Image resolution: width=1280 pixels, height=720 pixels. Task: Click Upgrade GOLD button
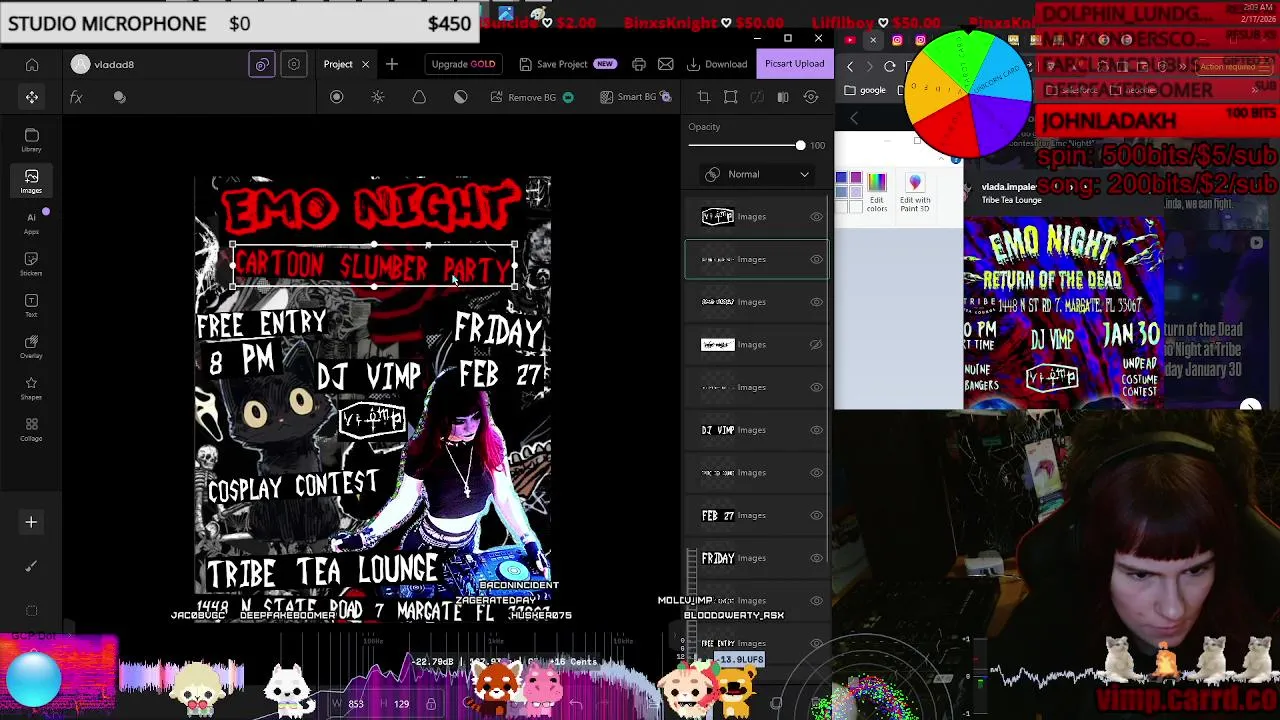coord(463,64)
